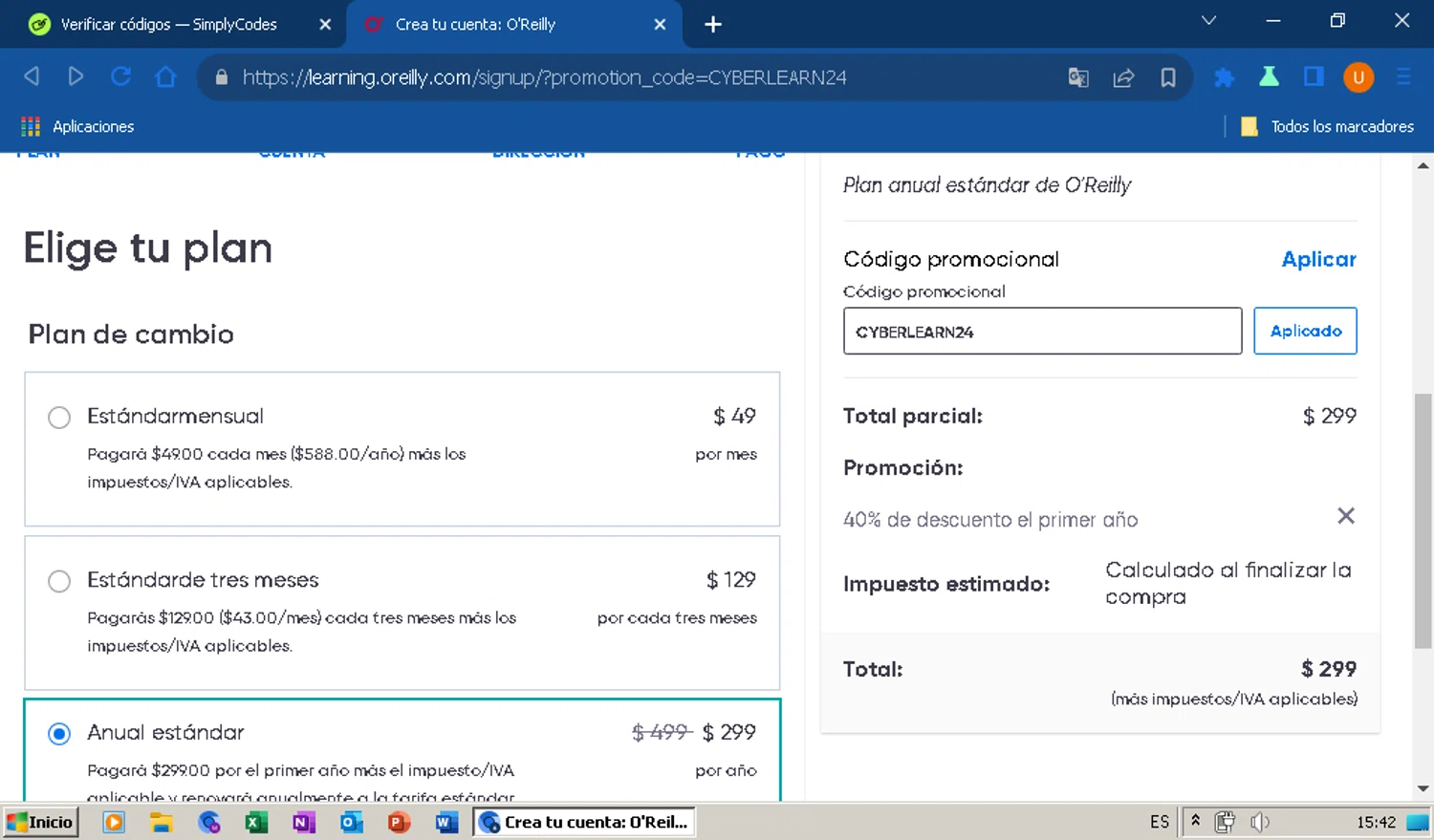
Task: Click the Aplicar promo code link
Action: (x=1318, y=259)
